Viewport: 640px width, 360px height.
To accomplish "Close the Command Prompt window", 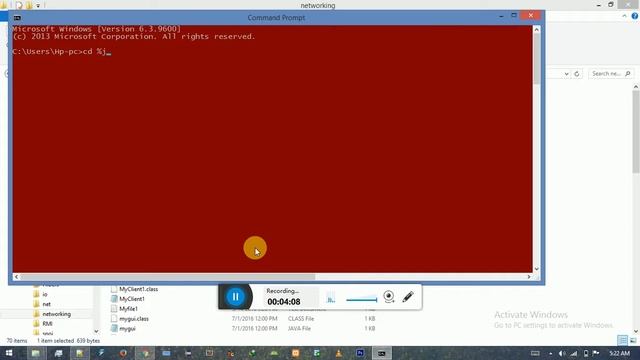I will pos(531,16).
